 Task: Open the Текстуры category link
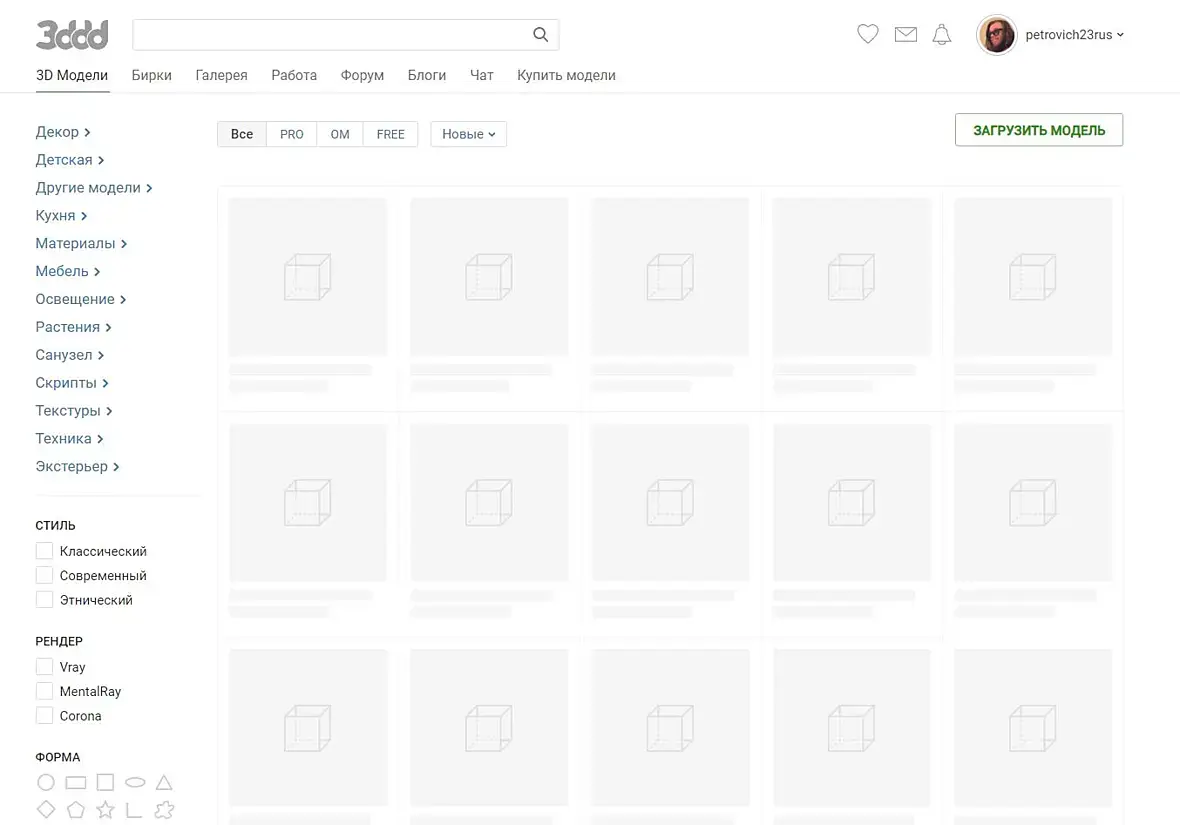(x=74, y=410)
